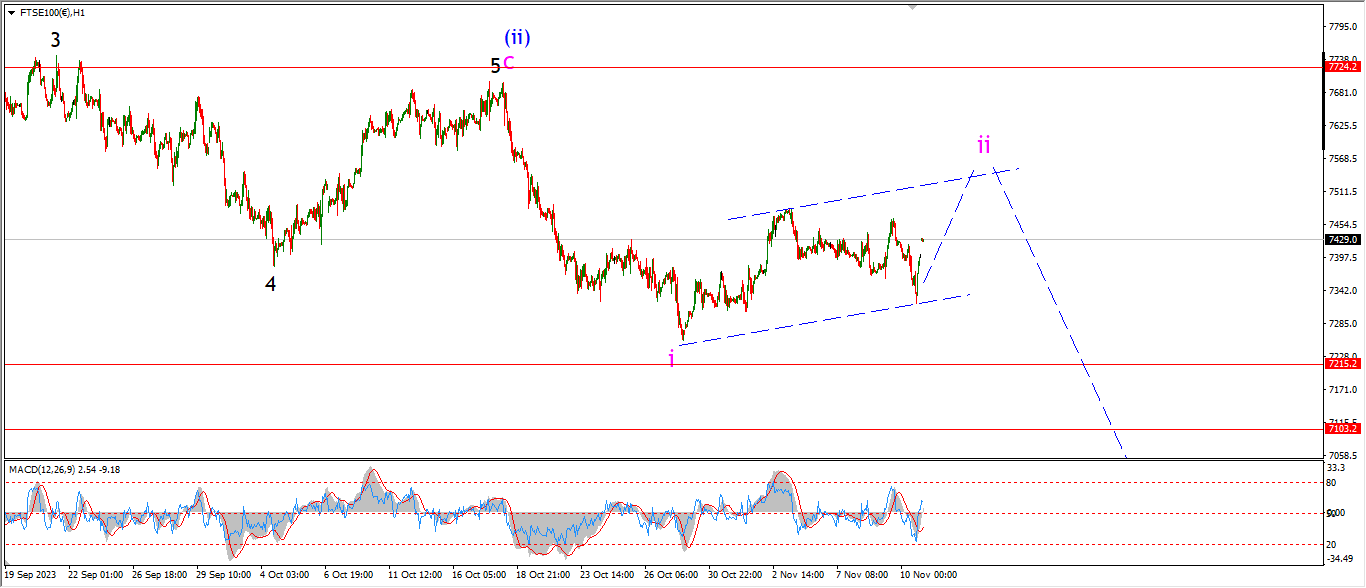Select the magenta wave ii label
The image size is (1366, 588).
pyautogui.click(x=984, y=145)
